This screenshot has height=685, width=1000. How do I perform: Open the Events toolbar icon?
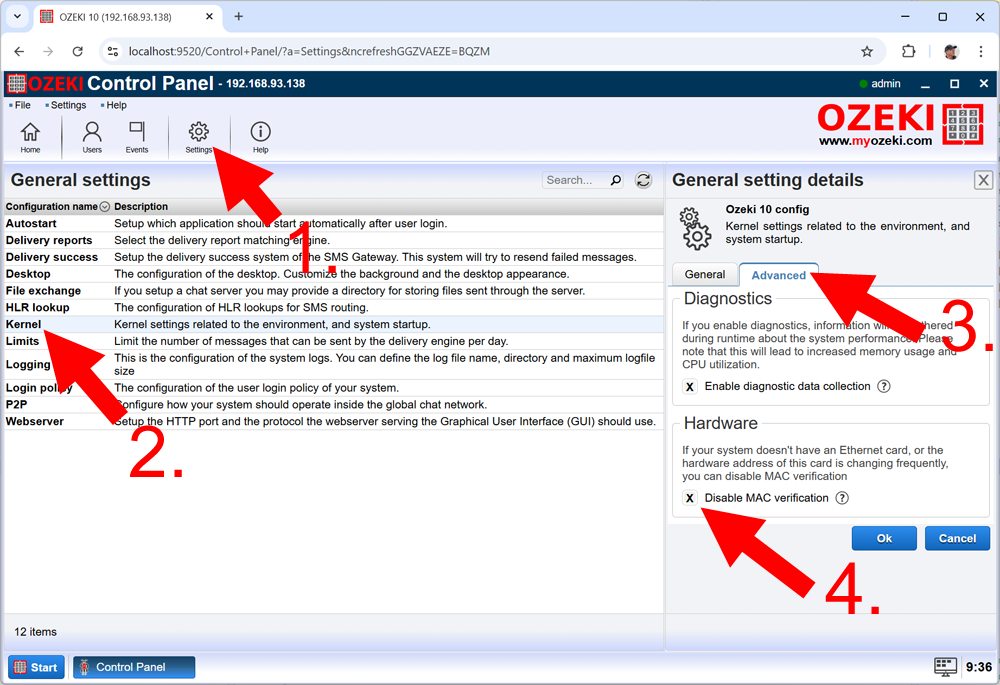point(136,137)
